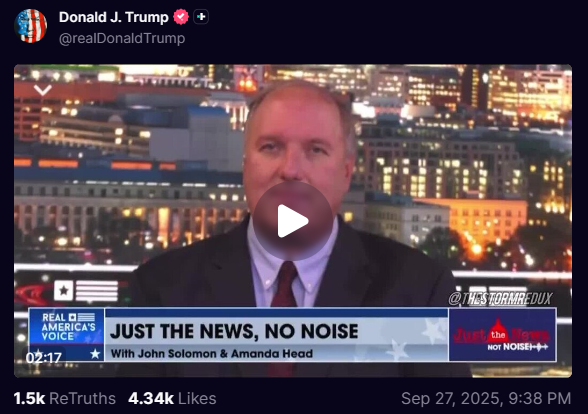Click the JUST THE NEWS, NO NOISE headline
The width and height of the screenshot is (588, 414).
(x=234, y=331)
